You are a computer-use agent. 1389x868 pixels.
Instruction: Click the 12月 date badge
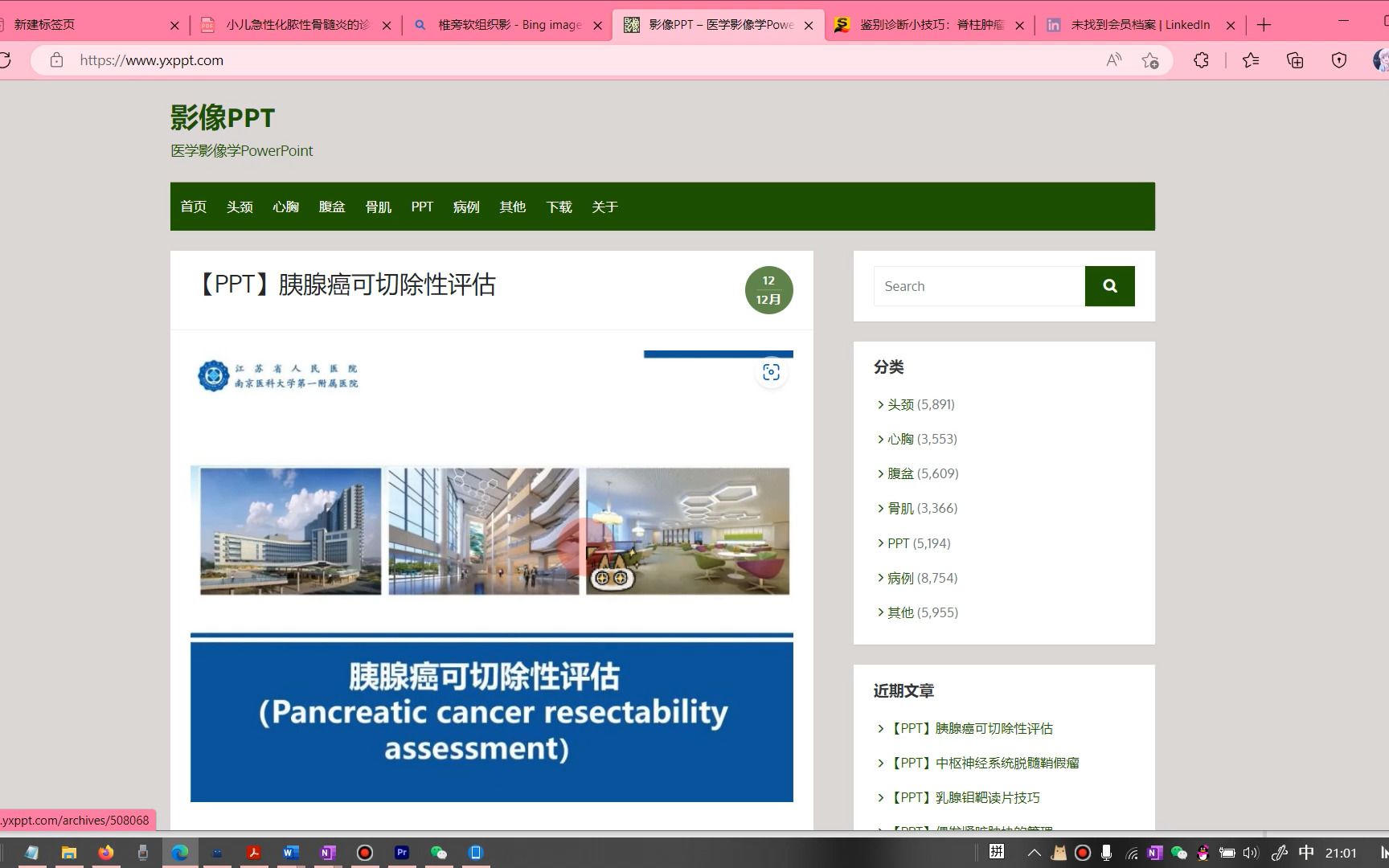[768, 290]
